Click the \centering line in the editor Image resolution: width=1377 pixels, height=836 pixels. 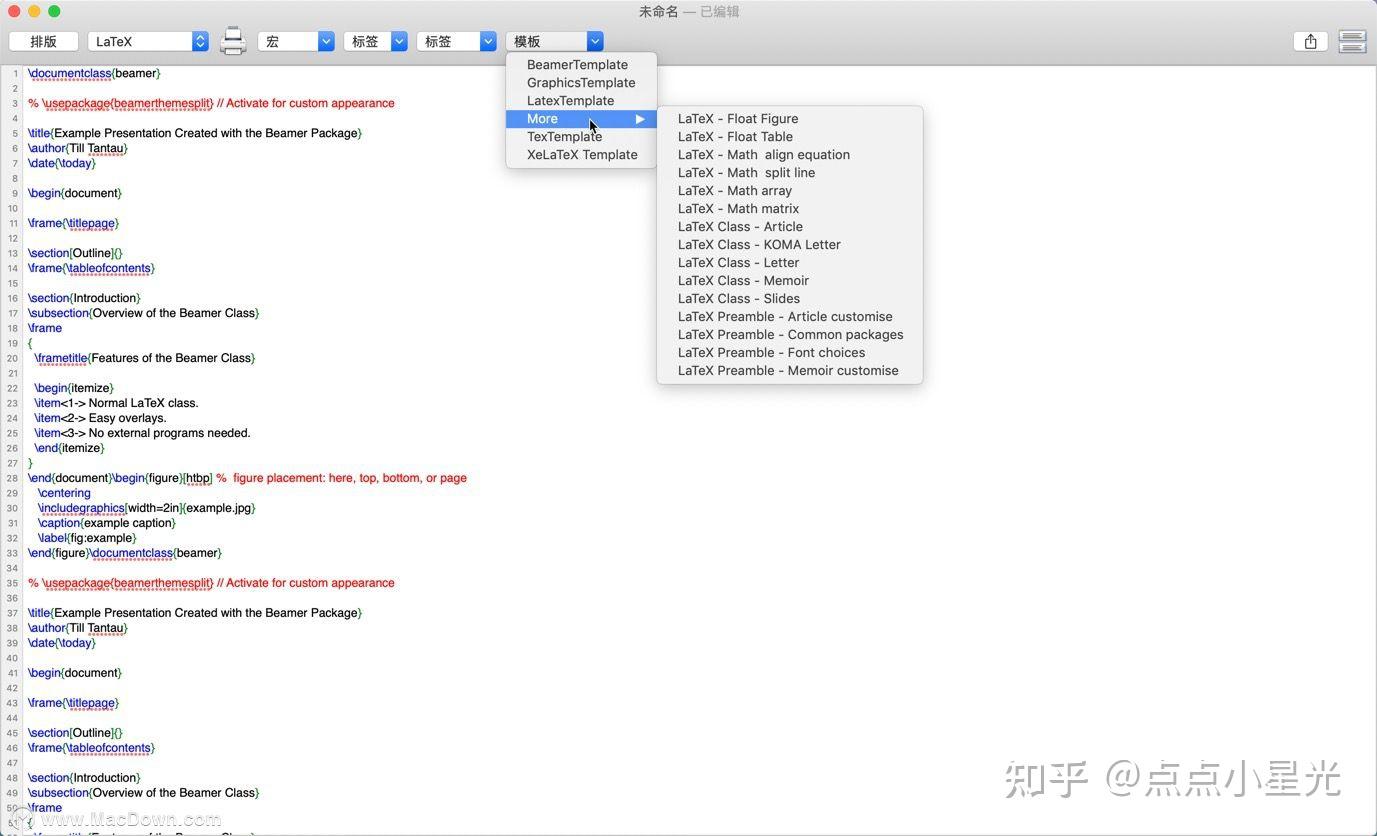tap(64, 493)
